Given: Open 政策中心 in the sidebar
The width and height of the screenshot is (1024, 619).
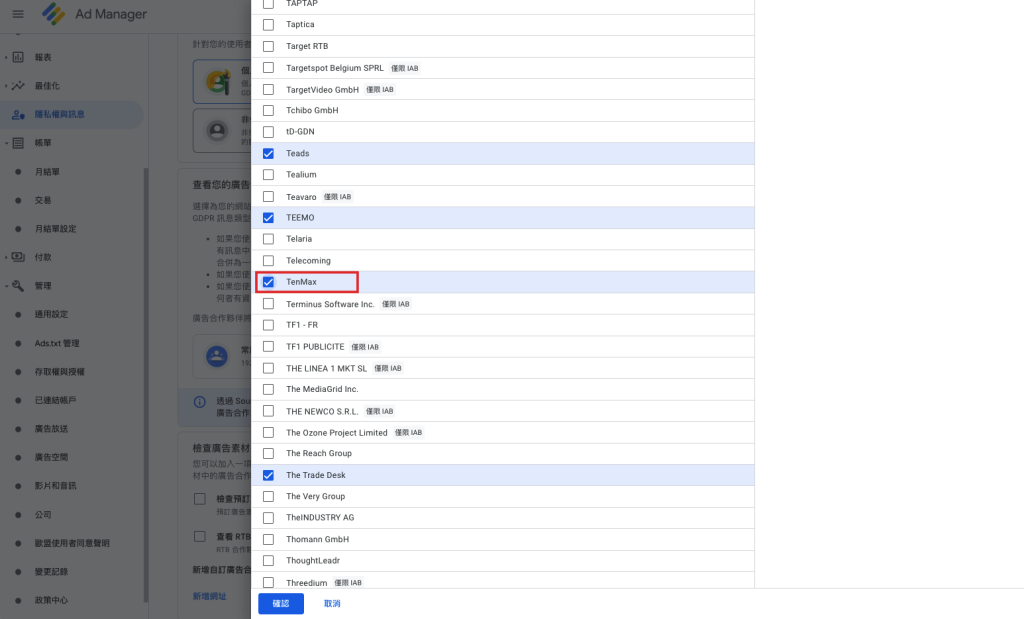Looking at the screenshot, I should pyautogui.click(x=52, y=600).
